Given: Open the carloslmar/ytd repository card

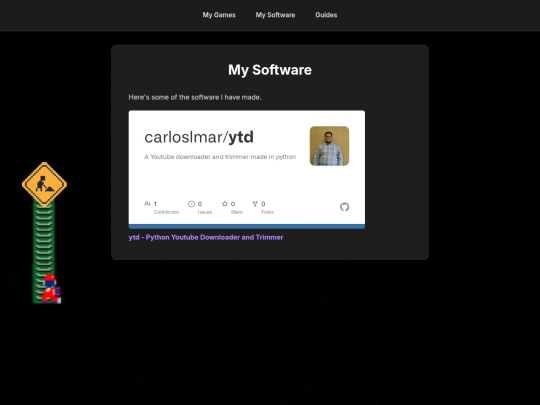Looking at the screenshot, I should click(247, 169).
